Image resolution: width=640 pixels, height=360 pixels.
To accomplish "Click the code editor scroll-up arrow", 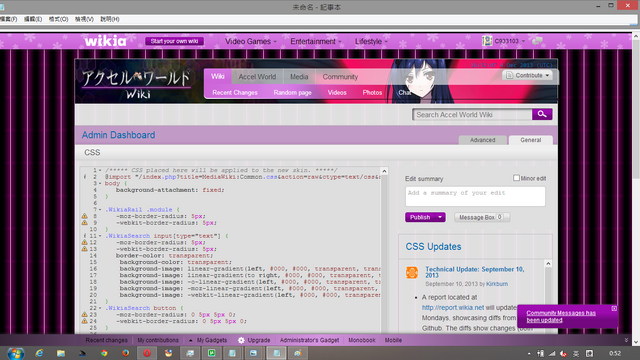I will [384, 171].
